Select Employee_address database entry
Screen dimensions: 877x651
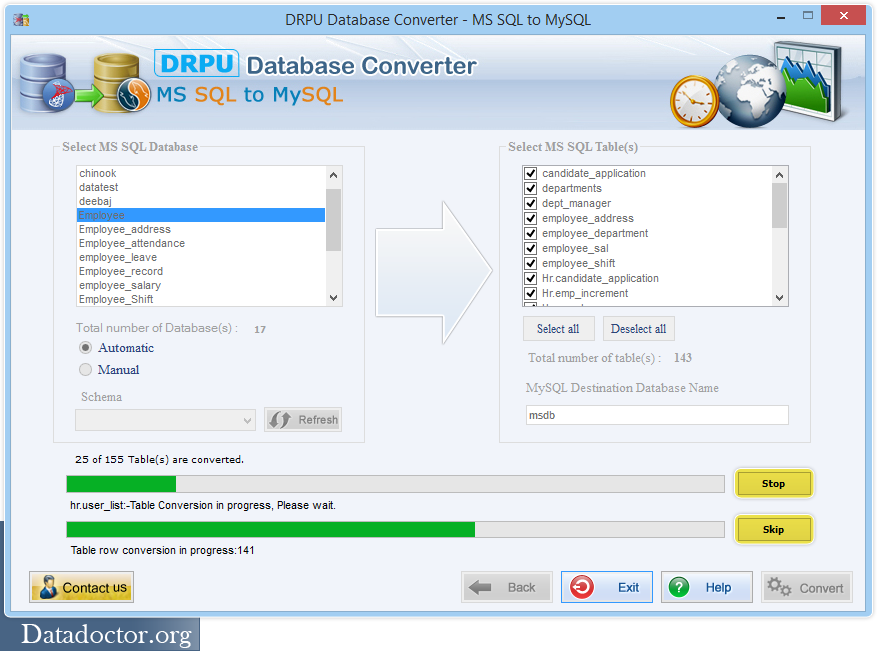click(x=201, y=229)
